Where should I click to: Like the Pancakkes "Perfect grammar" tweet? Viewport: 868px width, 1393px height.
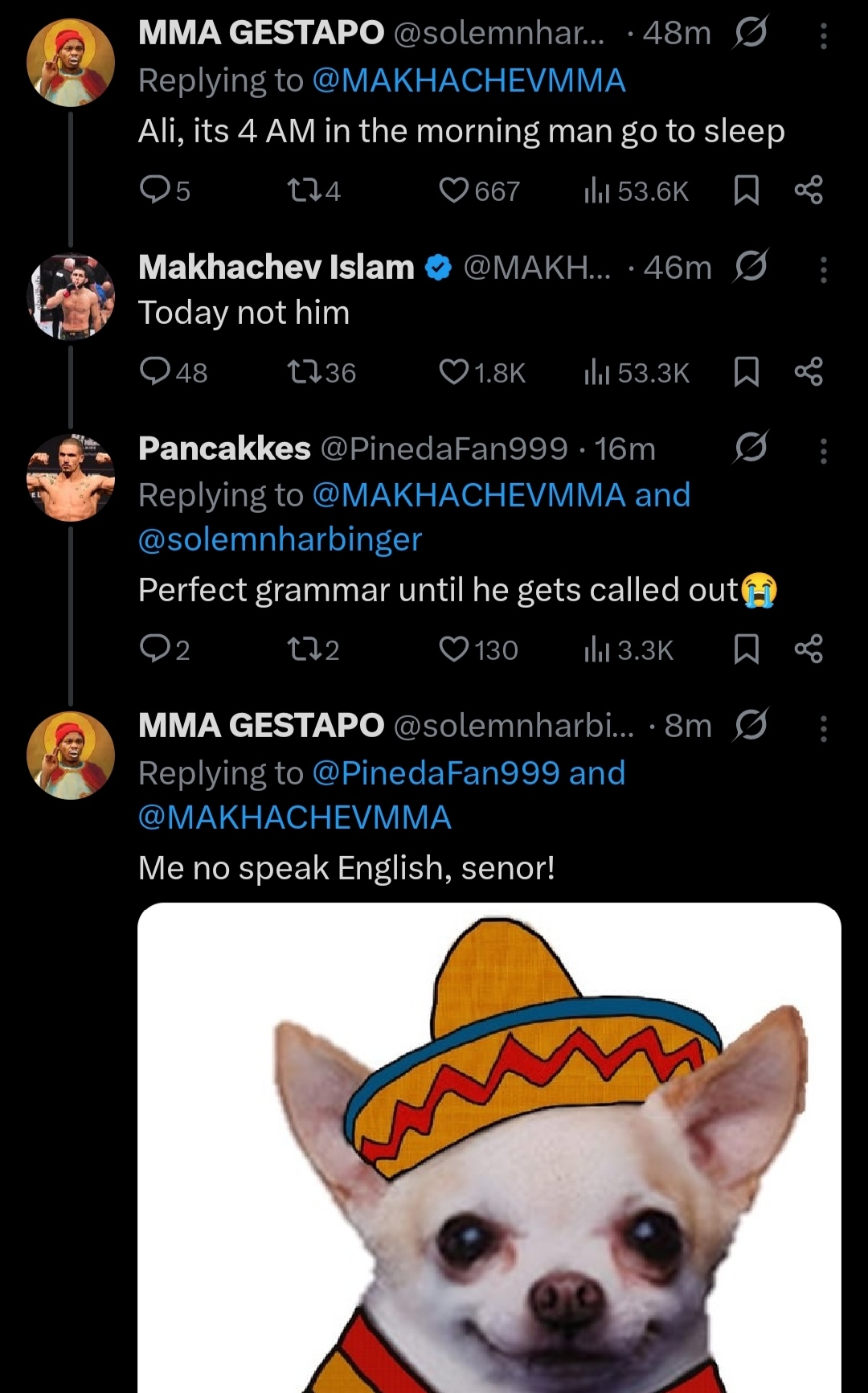point(454,649)
